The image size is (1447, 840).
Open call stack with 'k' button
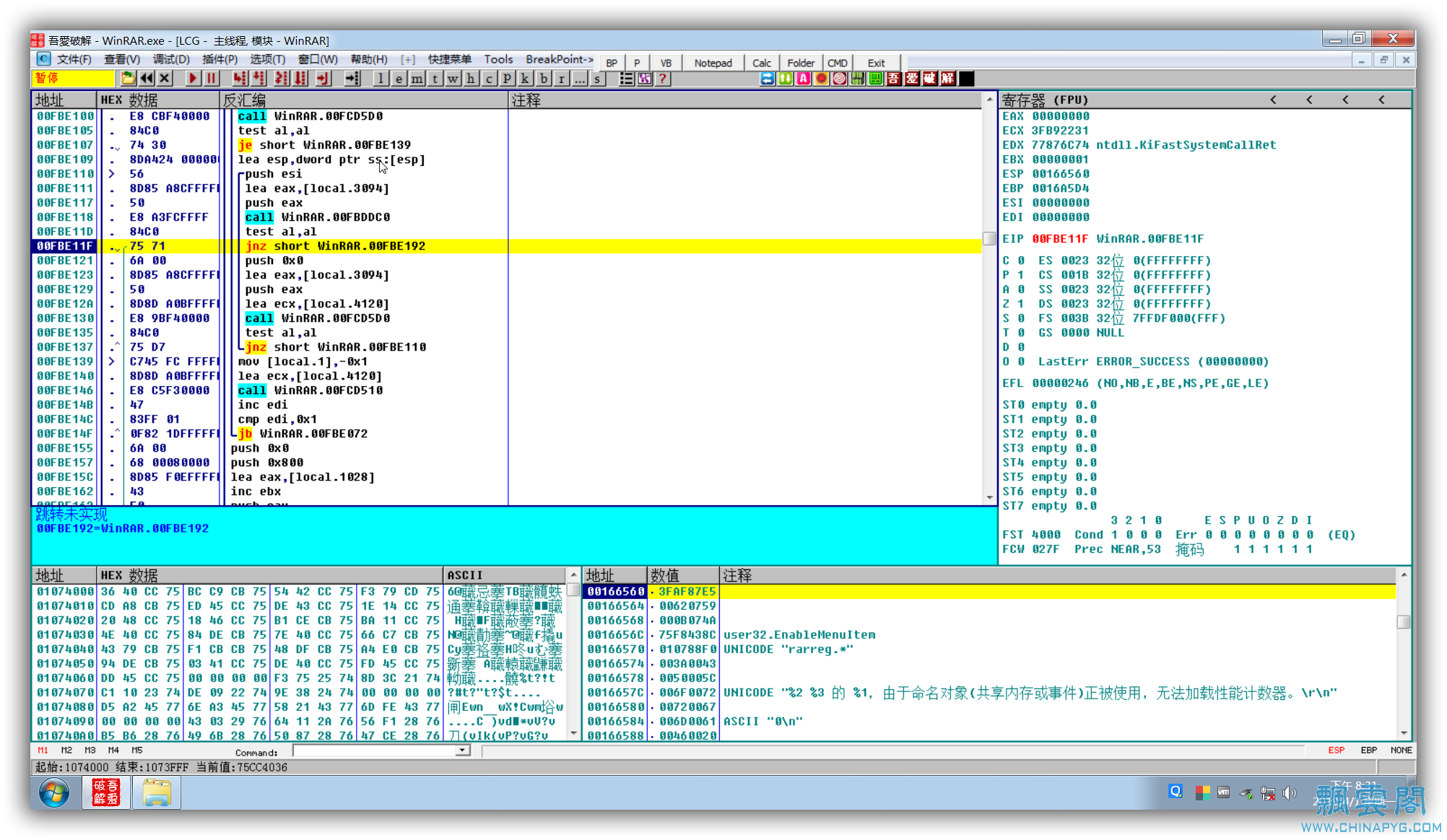(525, 79)
